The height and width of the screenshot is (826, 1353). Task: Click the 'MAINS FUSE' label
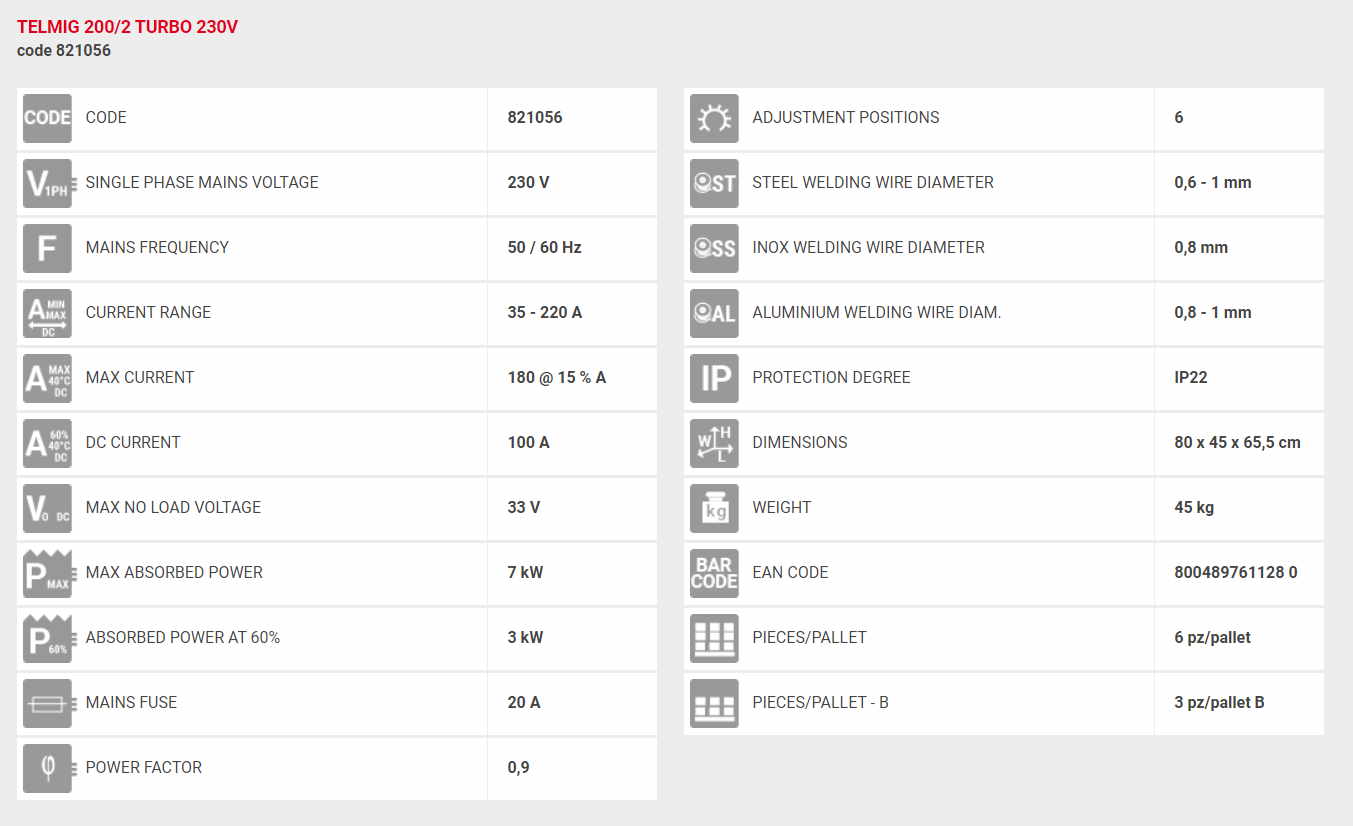[131, 702]
